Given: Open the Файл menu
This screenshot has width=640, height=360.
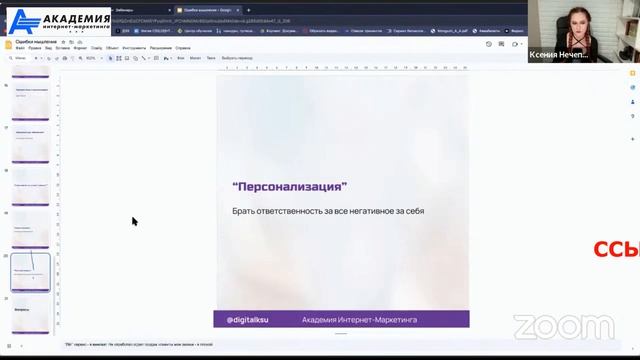Looking at the screenshot, I should [x=20, y=48].
